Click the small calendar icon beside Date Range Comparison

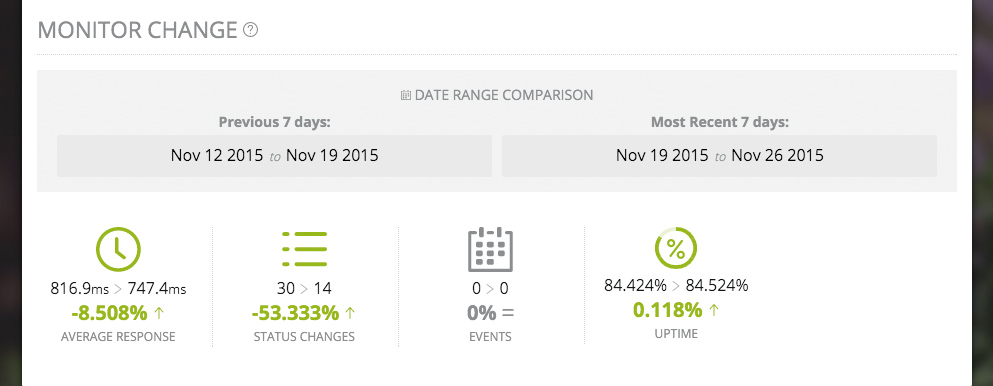click(x=406, y=96)
